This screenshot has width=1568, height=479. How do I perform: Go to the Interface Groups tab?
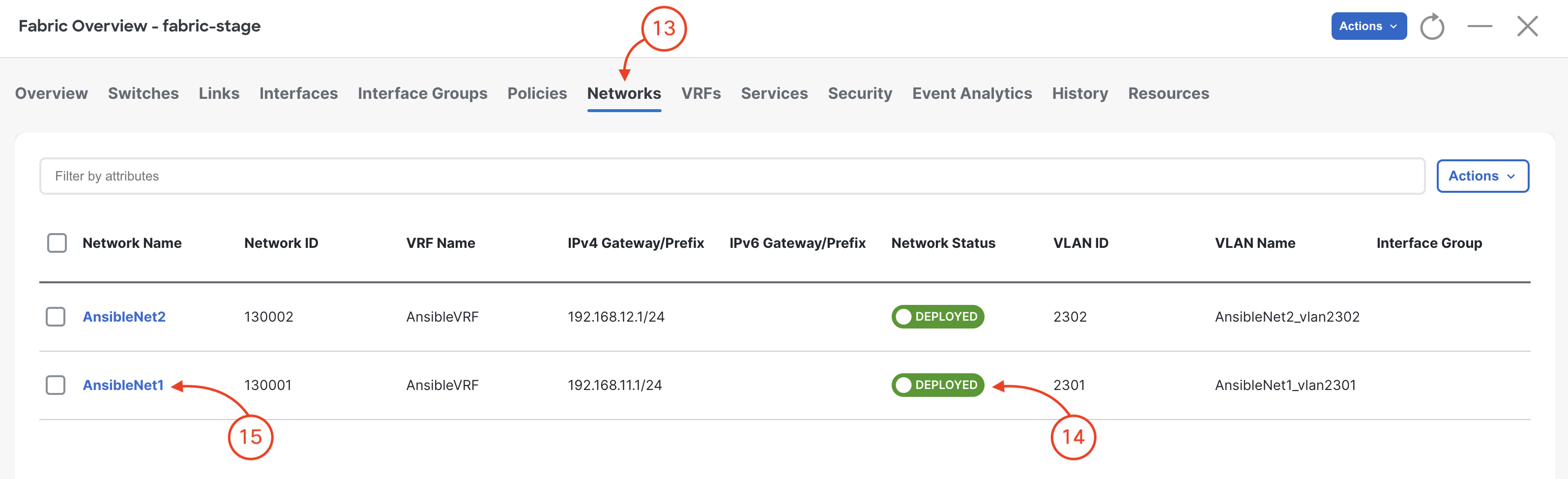[x=422, y=93]
